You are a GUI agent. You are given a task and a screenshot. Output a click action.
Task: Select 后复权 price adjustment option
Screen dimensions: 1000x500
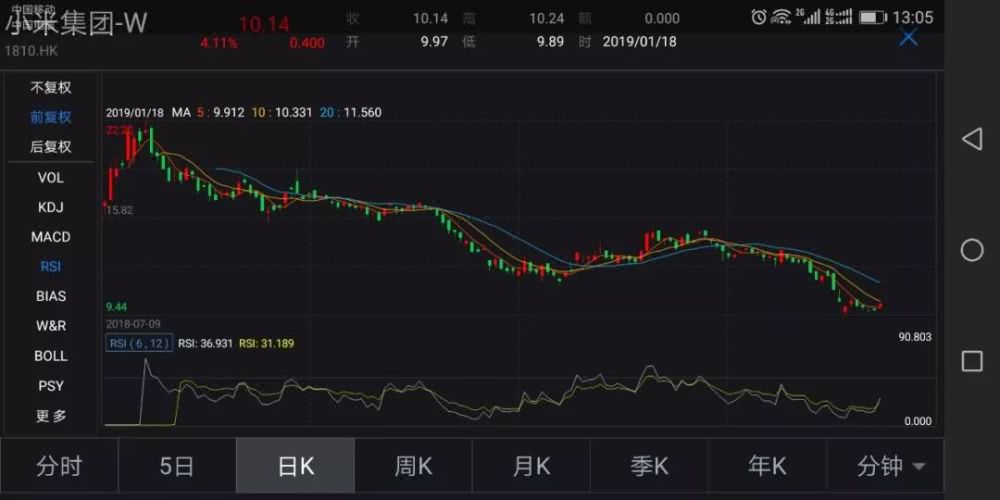[x=50, y=147]
